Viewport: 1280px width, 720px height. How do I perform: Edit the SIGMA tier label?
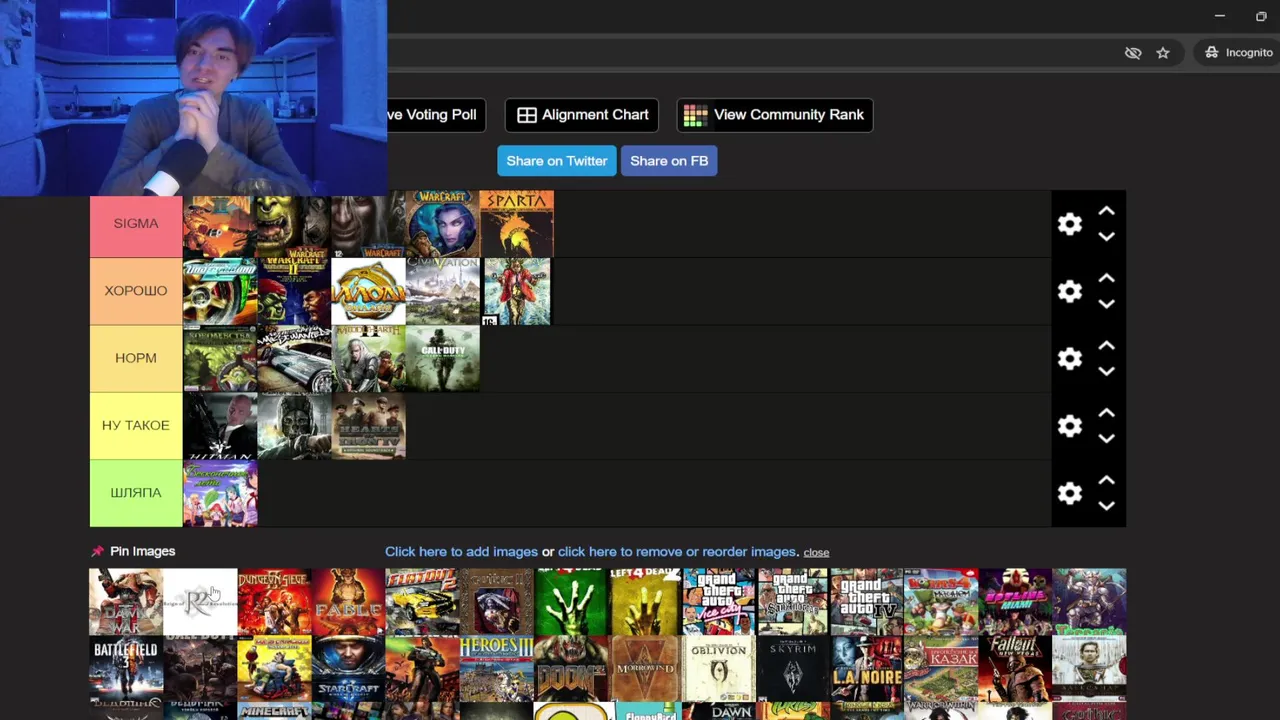point(136,224)
